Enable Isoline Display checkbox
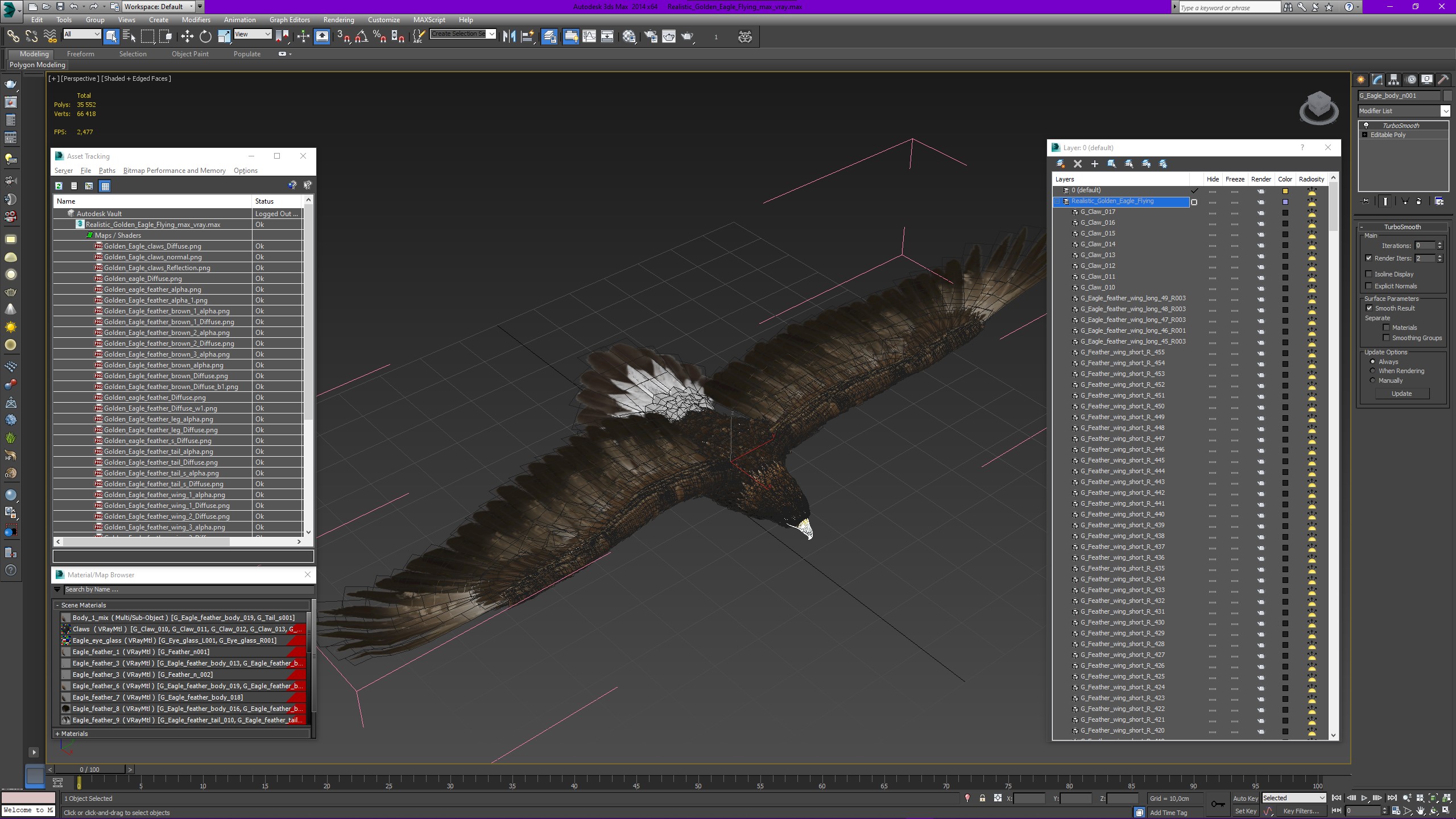Image resolution: width=1456 pixels, height=819 pixels. click(x=1369, y=274)
